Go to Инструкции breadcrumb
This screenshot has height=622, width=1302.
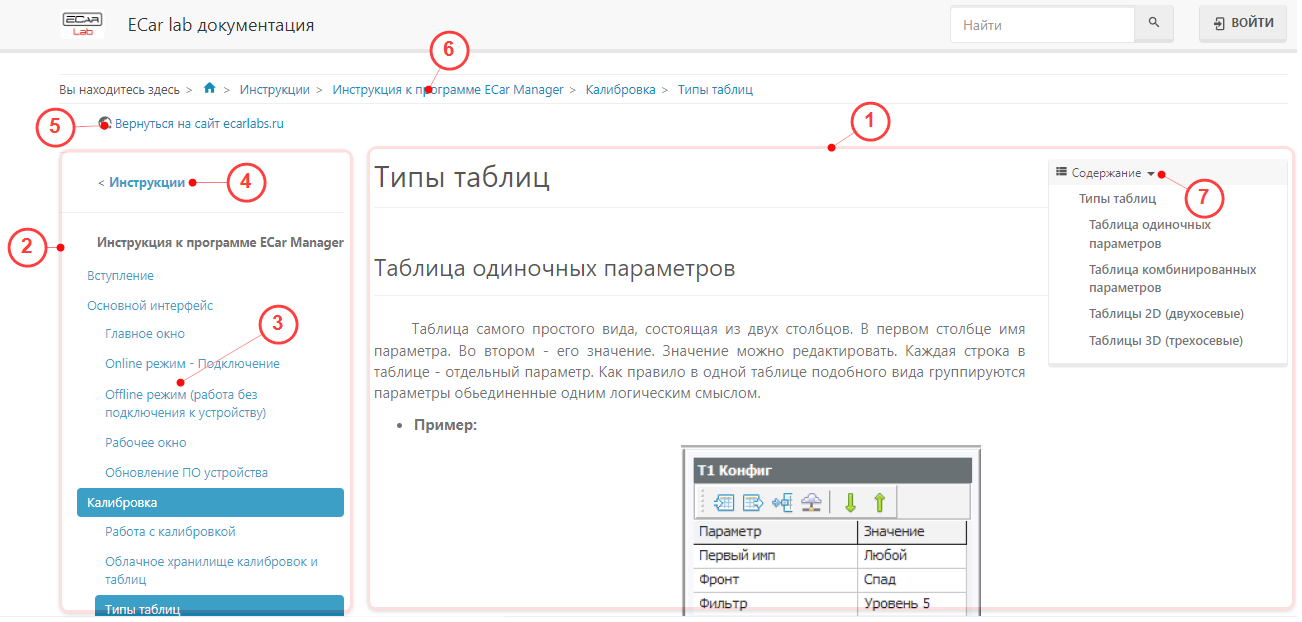click(x=274, y=89)
